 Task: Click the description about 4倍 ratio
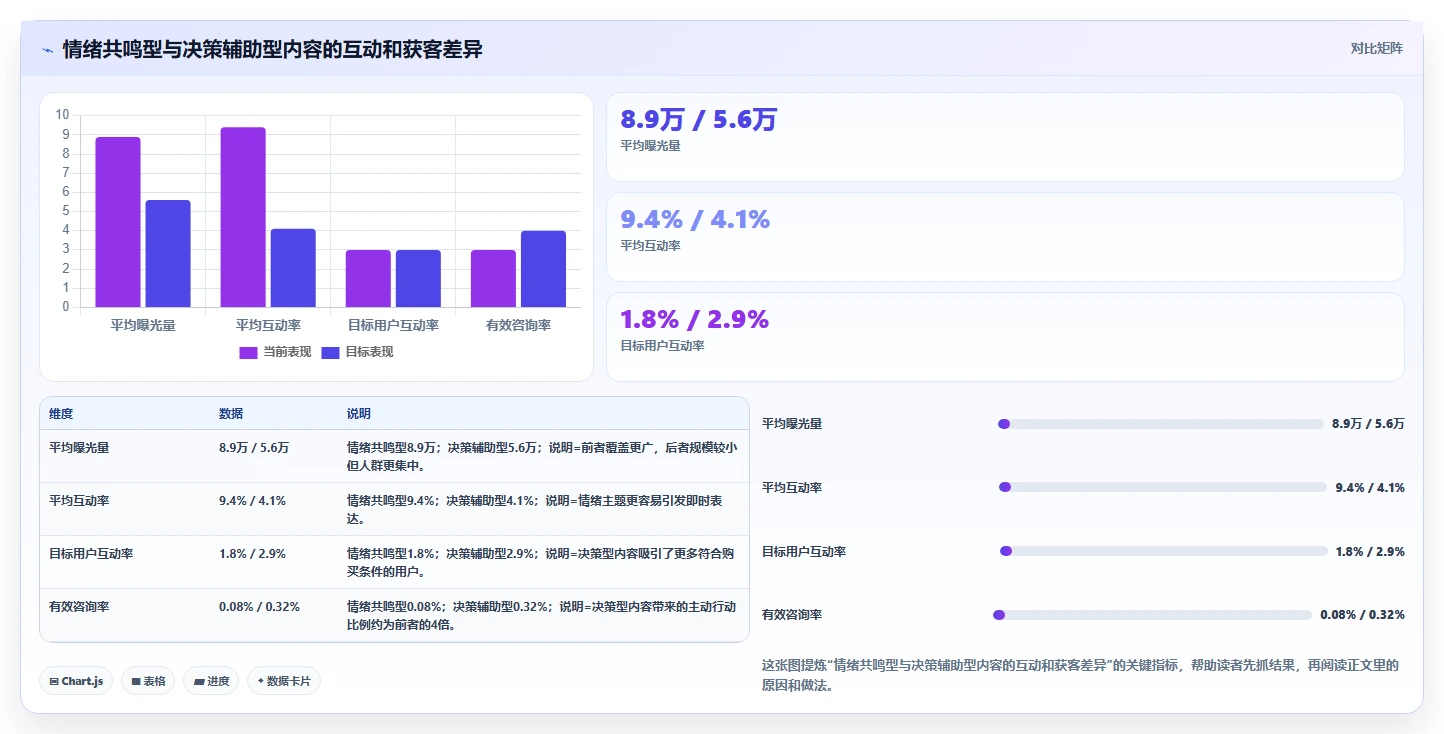(542, 615)
